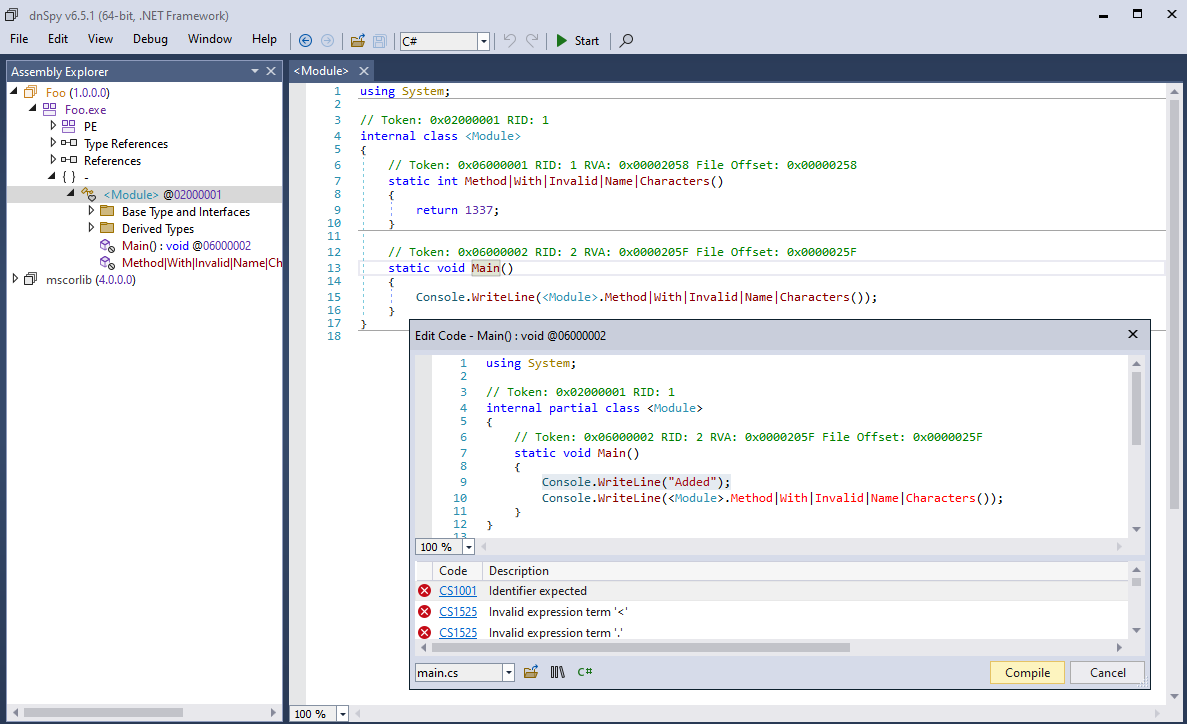Close the Assembly Explorer panel
The height and width of the screenshot is (724, 1187).
(x=271, y=71)
